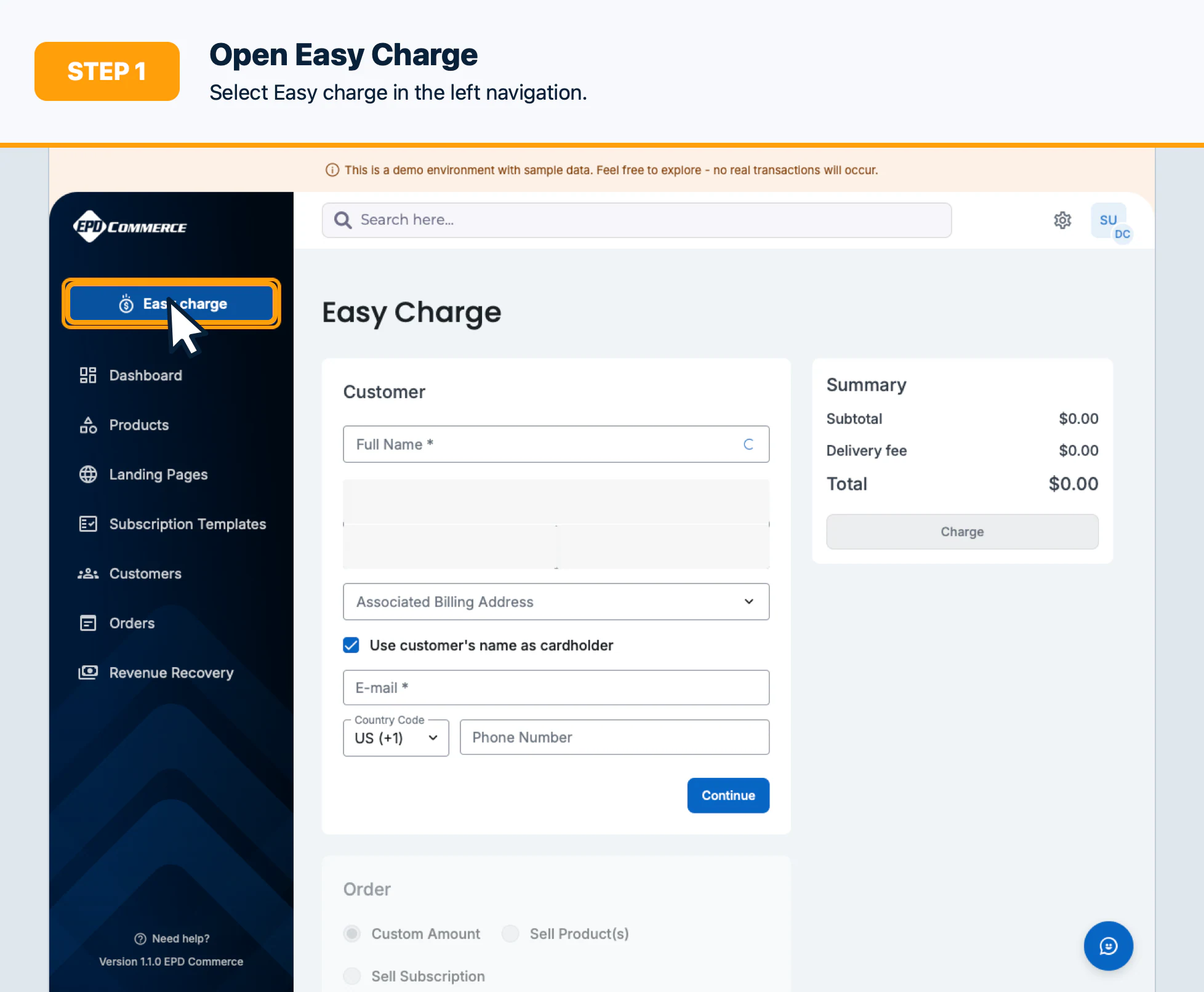Open the Country Code US (+1) dropdown

coord(396,738)
